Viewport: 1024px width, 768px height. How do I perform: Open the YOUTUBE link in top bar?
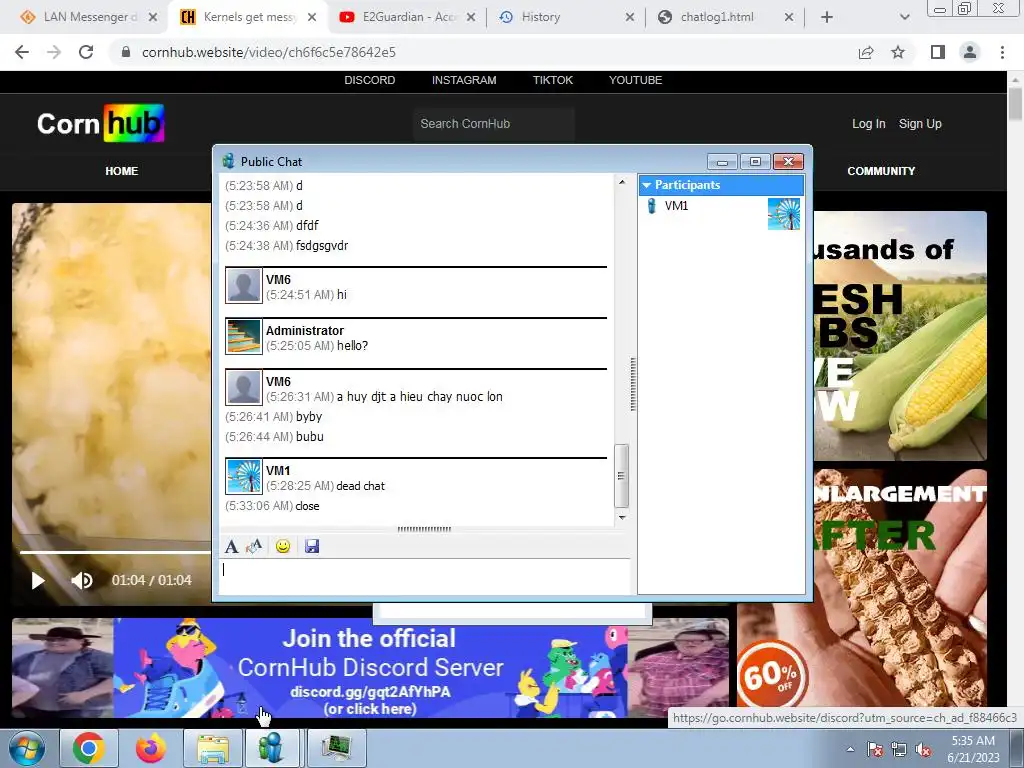[x=635, y=80]
